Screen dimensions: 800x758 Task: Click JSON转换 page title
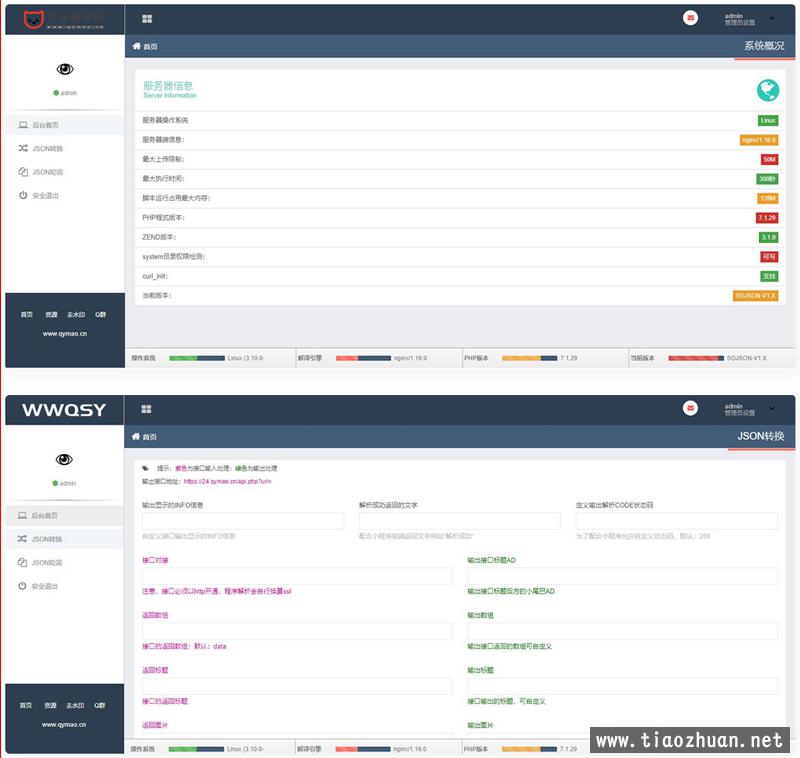761,436
